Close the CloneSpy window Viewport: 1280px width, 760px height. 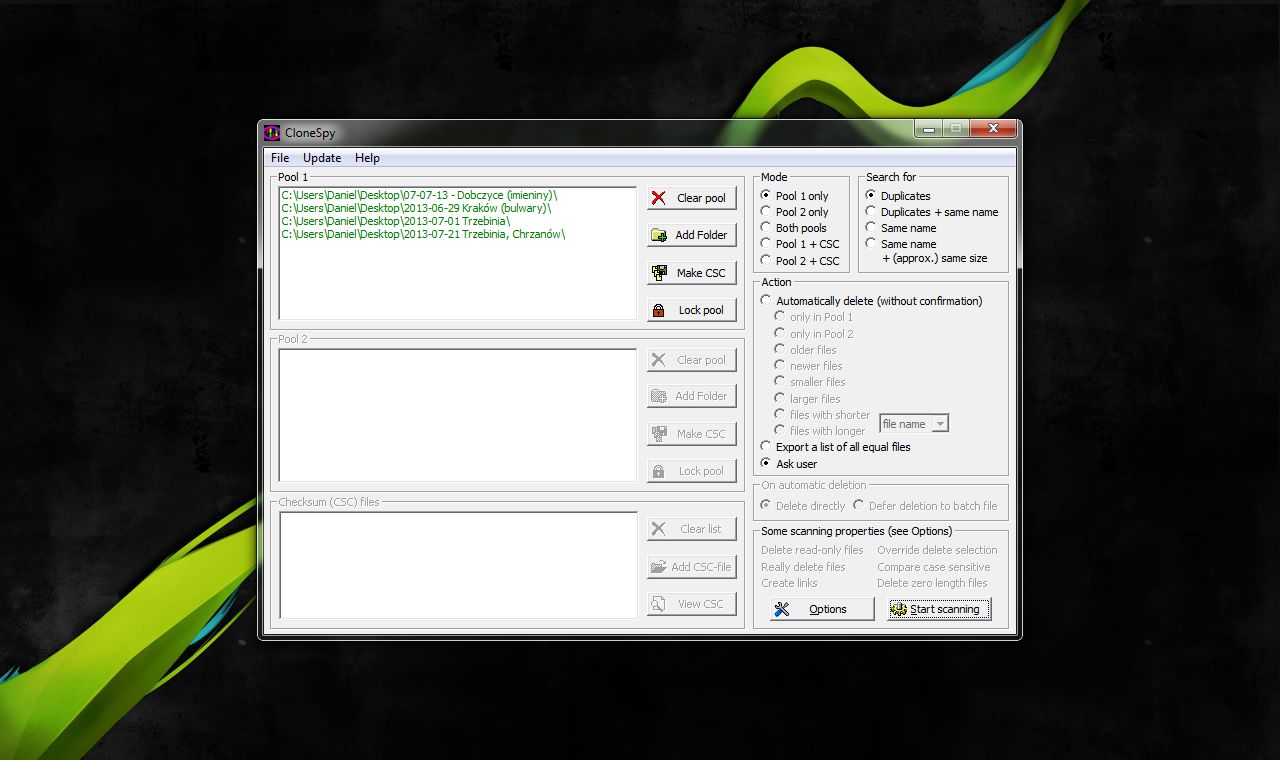coord(993,129)
